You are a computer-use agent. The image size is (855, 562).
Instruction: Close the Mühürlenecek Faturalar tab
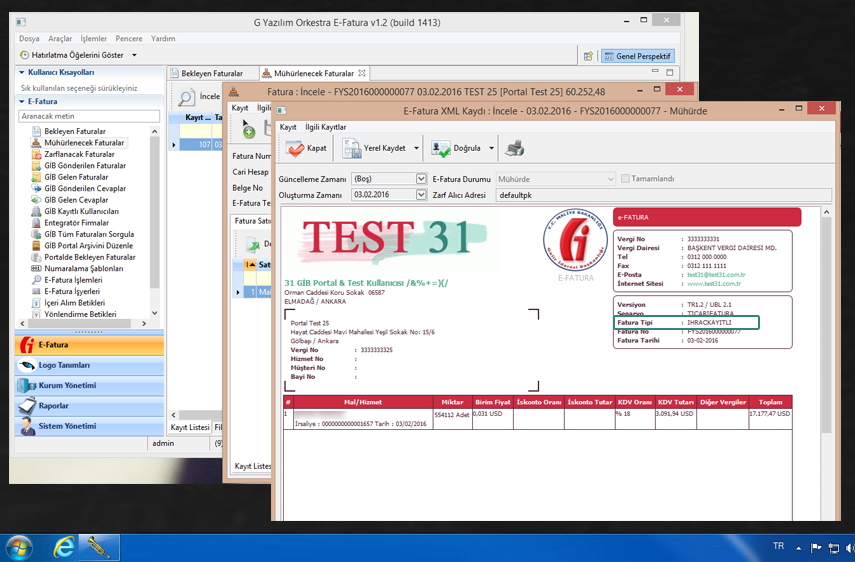click(362, 72)
